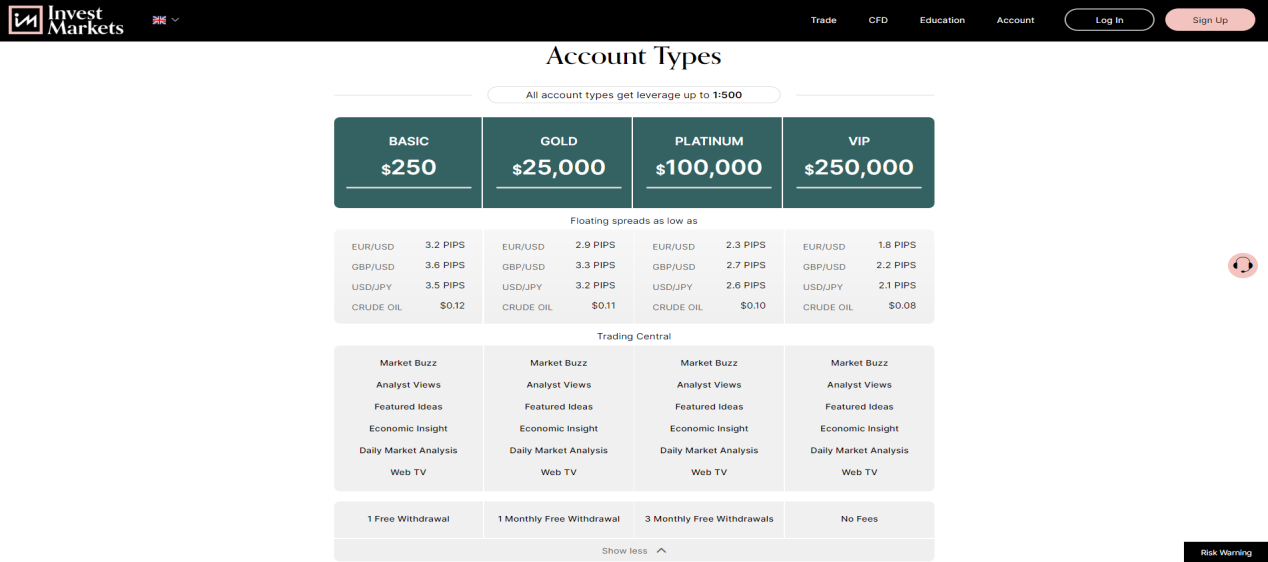Viewport: 1268px width, 562px height.
Task: Click Web TV in the VIP column
Action: pyautogui.click(x=859, y=472)
